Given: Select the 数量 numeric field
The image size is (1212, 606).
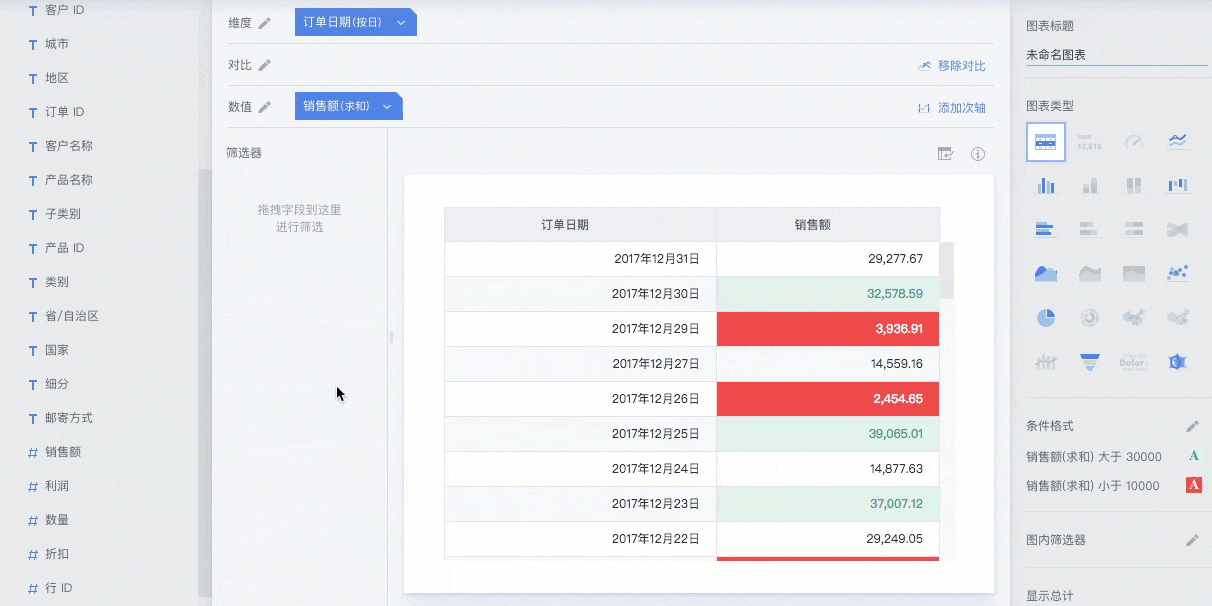Looking at the screenshot, I should (x=57, y=520).
